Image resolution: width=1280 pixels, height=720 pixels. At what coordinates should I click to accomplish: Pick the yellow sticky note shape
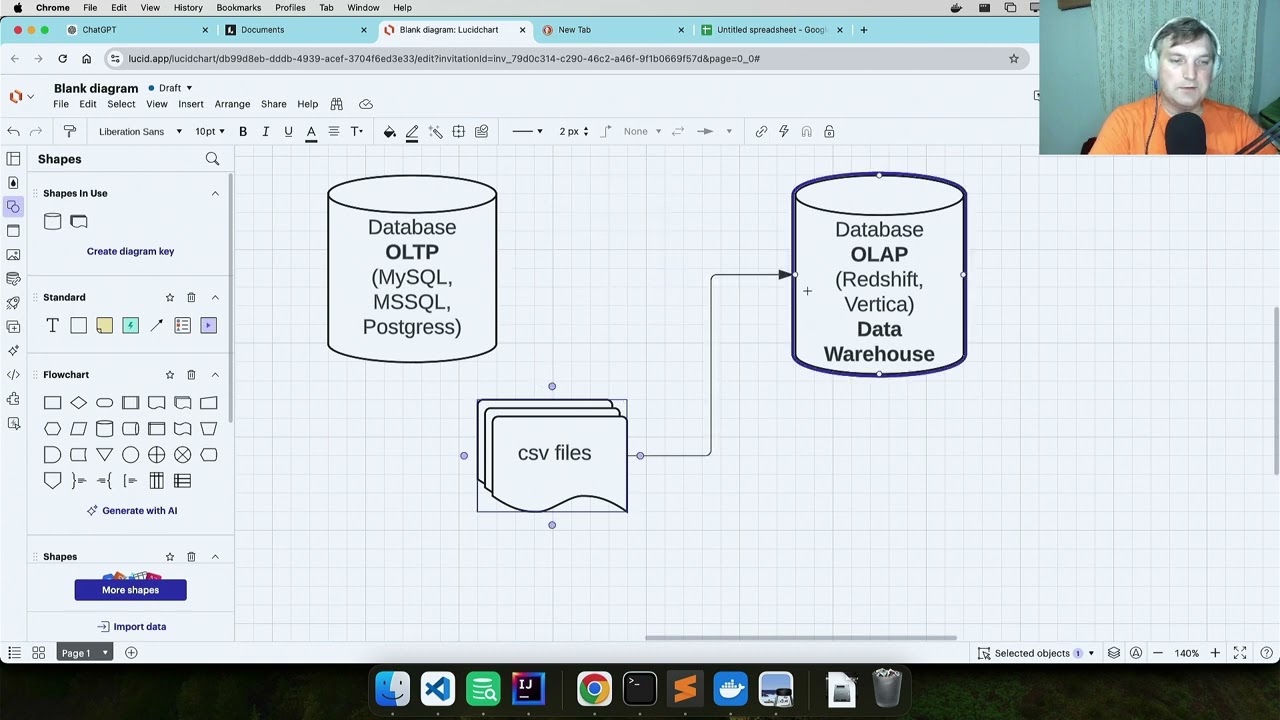105,325
